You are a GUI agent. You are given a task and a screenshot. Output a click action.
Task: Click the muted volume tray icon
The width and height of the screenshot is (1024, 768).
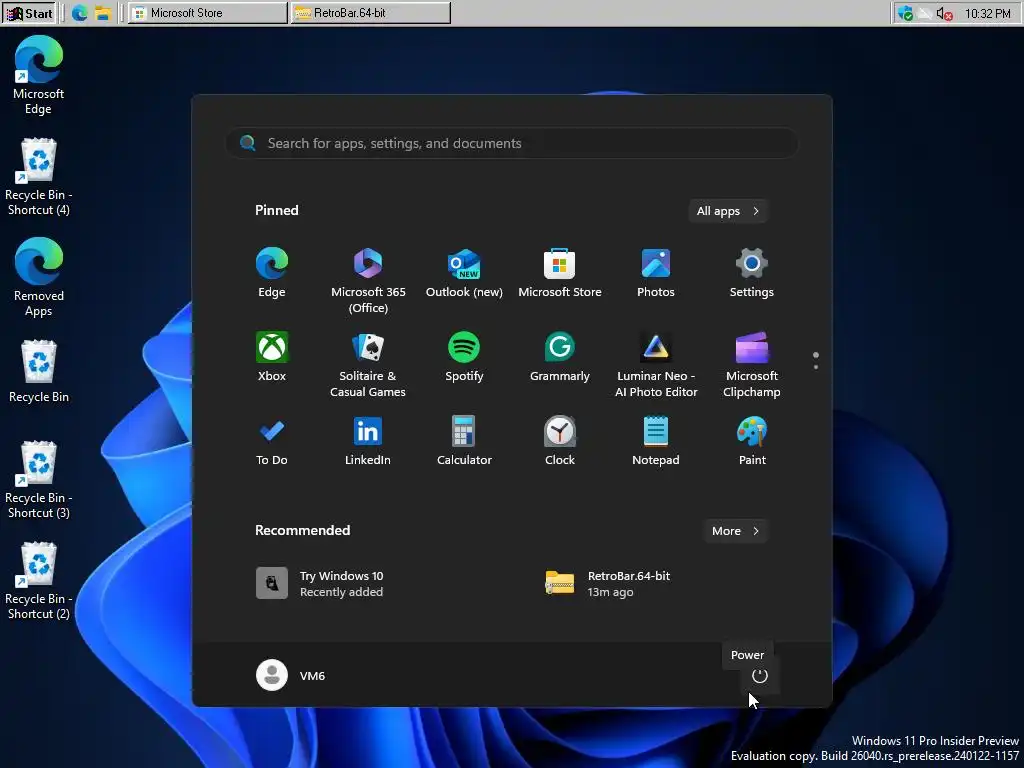pyautogui.click(x=944, y=13)
